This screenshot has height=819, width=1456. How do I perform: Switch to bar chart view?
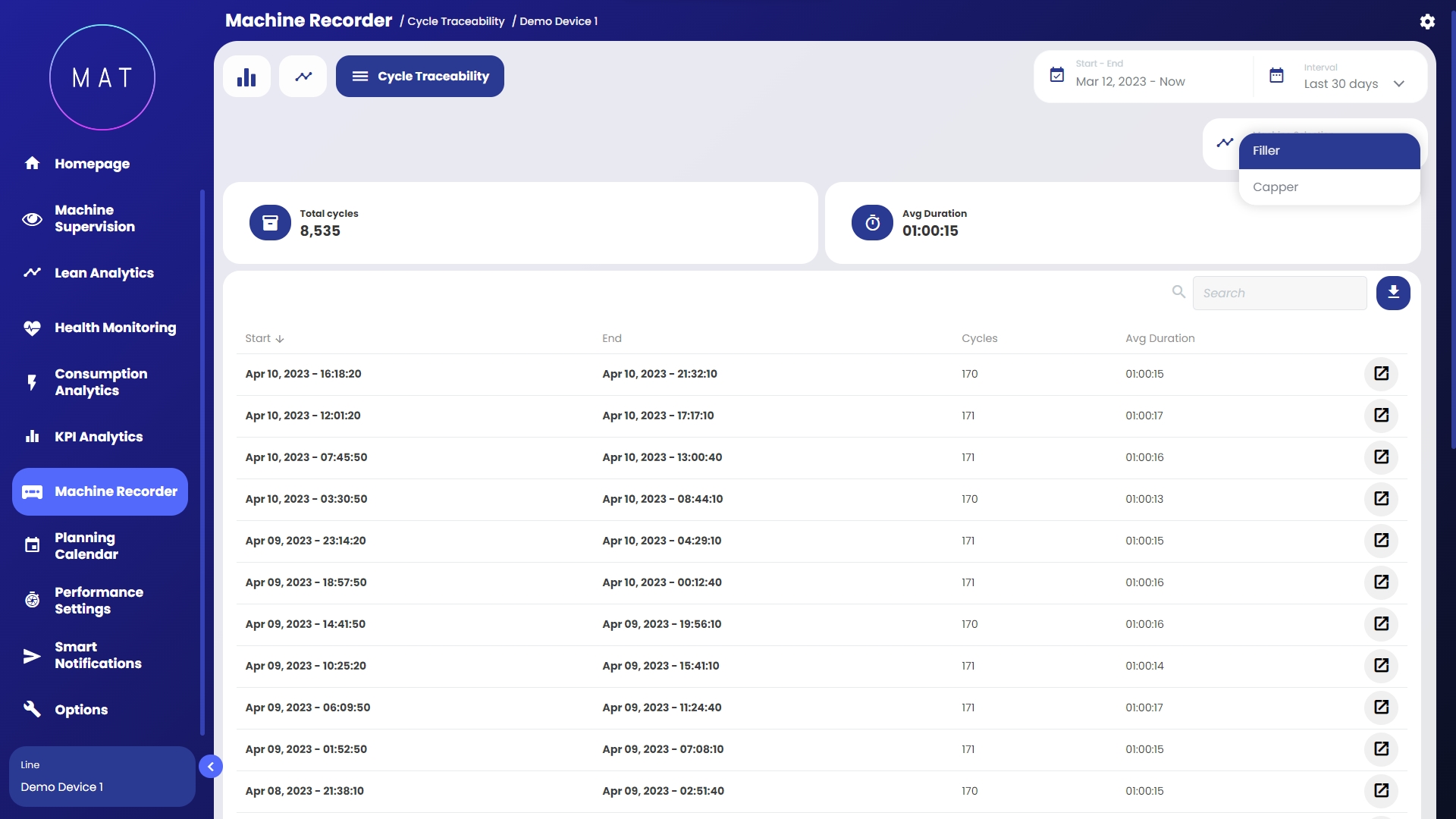(246, 77)
